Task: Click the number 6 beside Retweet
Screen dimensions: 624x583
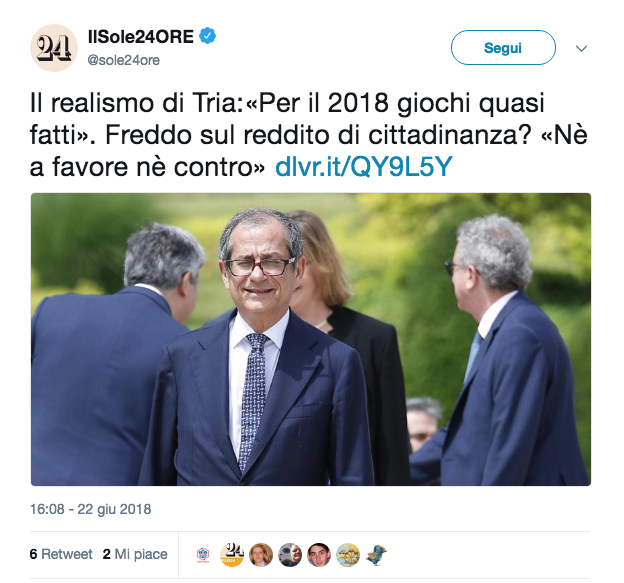Action: [33, 554]
